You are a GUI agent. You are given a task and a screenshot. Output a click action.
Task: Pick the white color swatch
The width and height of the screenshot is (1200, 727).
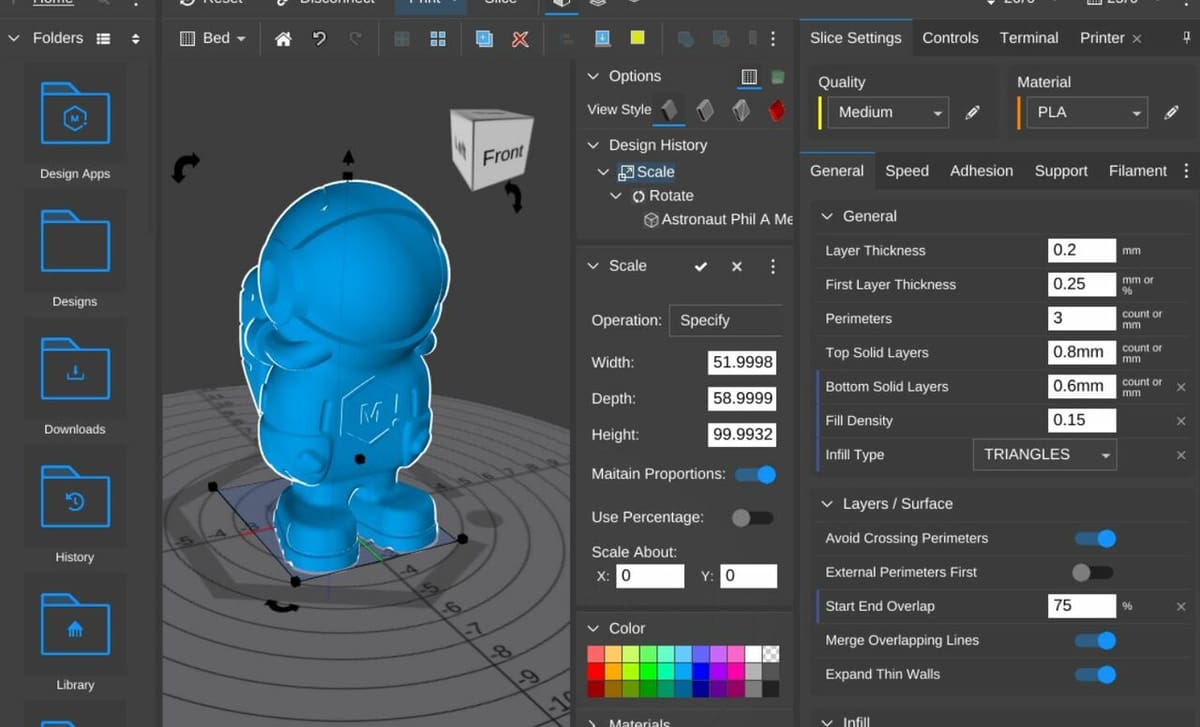coord(753,654)
